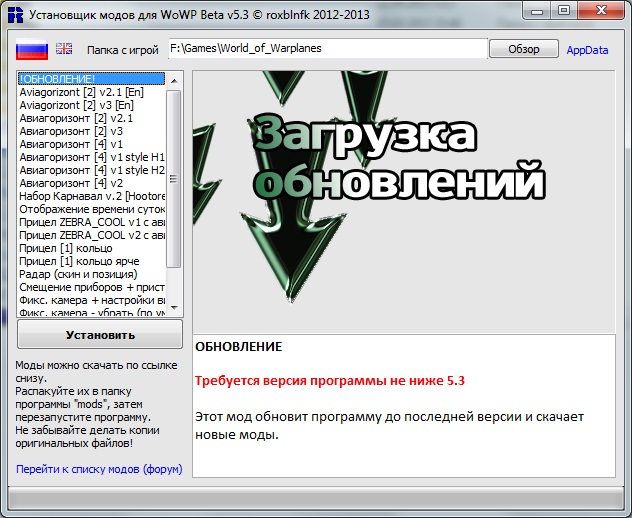
Task: Select the !ОБНОВЛЕНИЕ! list entry
Action: click(91, 79)
